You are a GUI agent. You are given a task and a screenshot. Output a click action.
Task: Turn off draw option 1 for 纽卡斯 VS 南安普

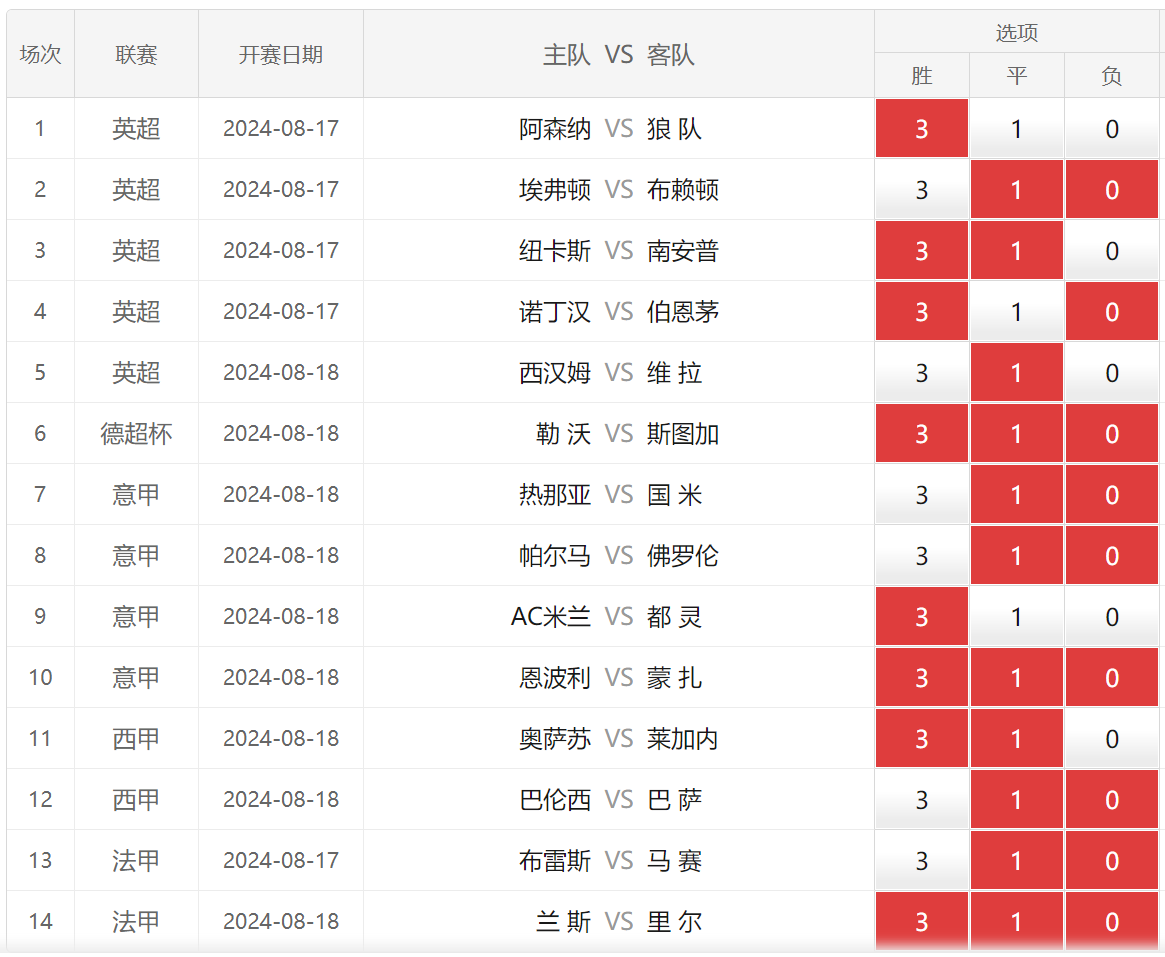[1016, 250]
